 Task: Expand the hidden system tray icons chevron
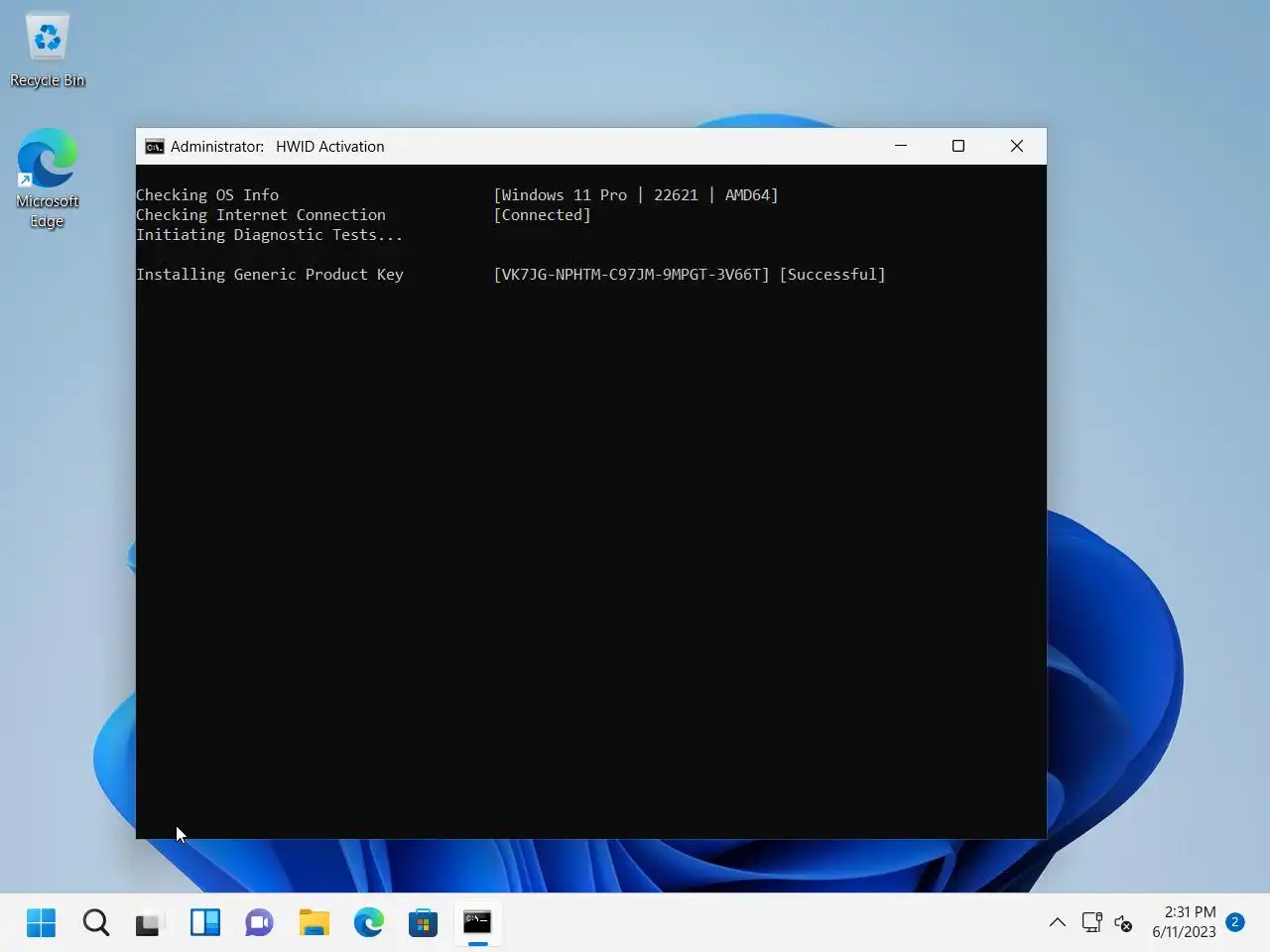pyautogui.click(x=1058, y=923)
